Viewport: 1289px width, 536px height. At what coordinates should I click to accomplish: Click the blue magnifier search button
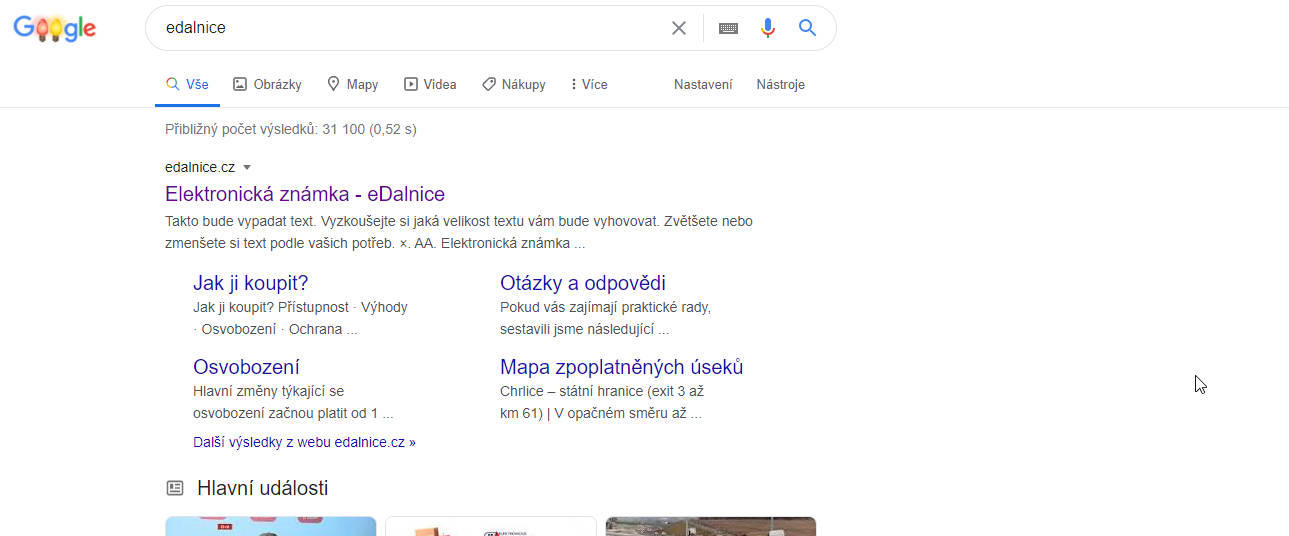coord(808,28)
